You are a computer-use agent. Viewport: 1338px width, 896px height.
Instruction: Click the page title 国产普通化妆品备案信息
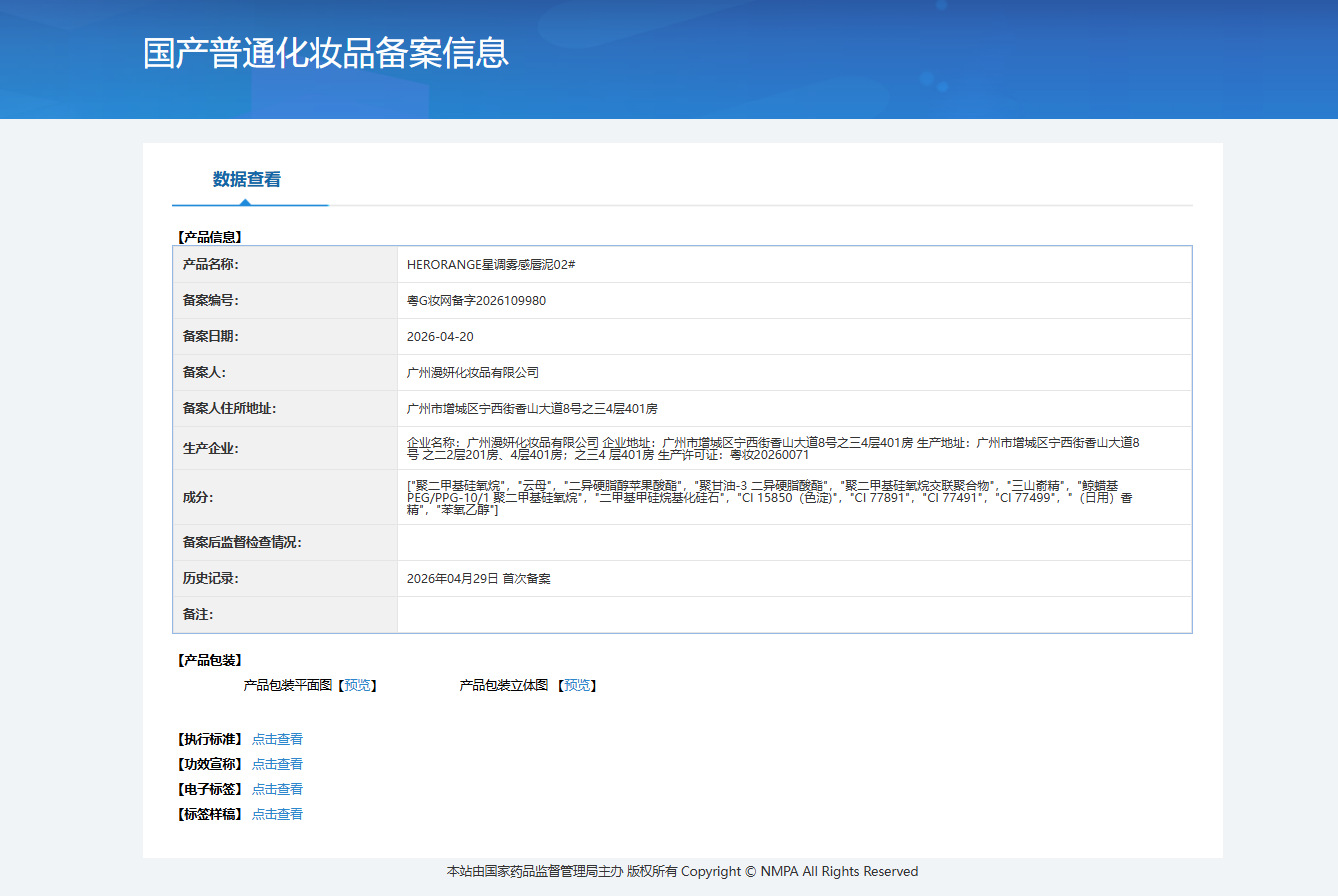click(x=326, y=53)
